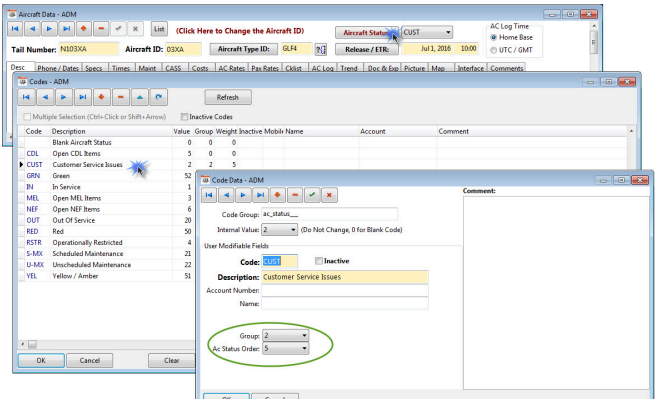The image size is (656, 399).
Task: Go to previous record in Code Data toolbar
Action: 226,195
